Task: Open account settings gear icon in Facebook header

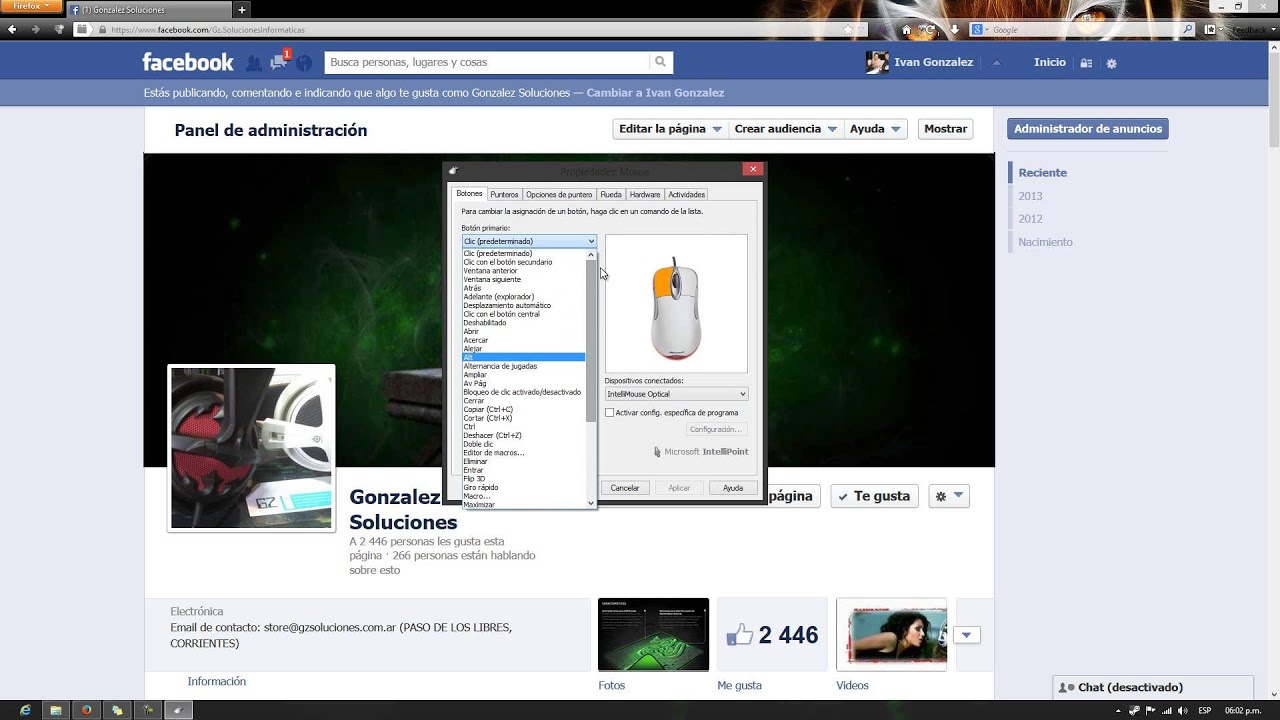Action: click(x=1111, y=63)
